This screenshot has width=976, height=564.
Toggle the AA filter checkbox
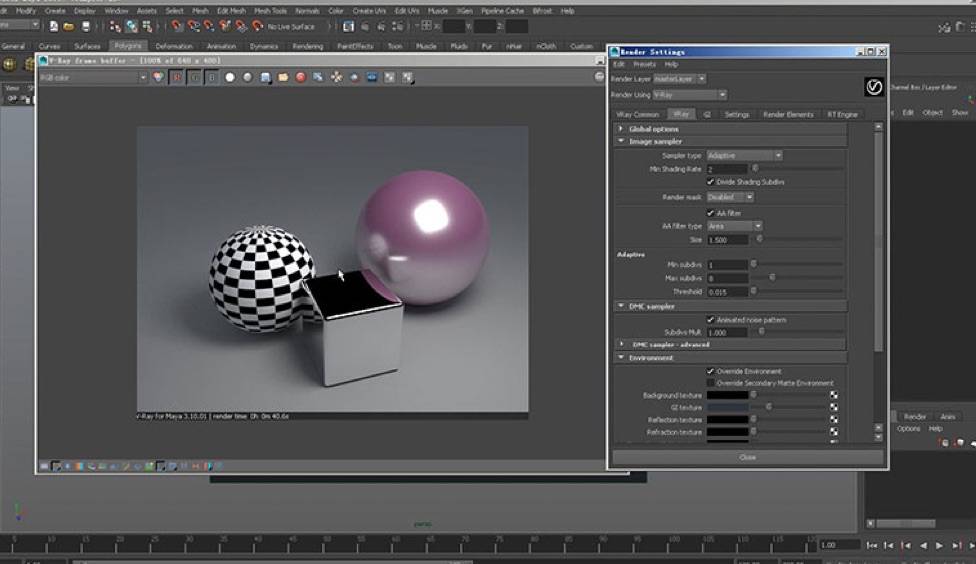coord(711,213)
